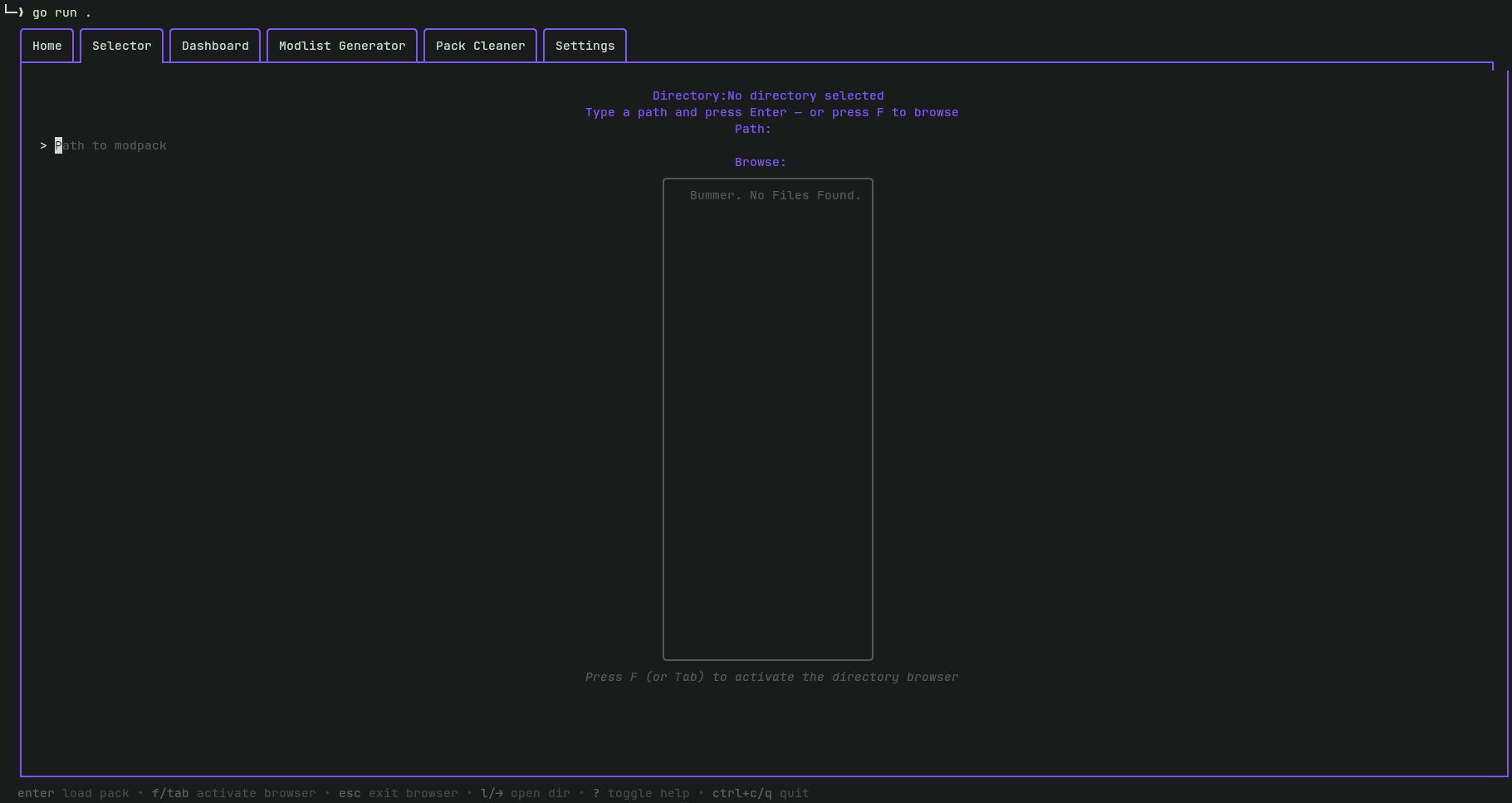This screenshot has width=1512, height=803.
Task: Click the 'go run .' command line
Action: coord(61,12)
